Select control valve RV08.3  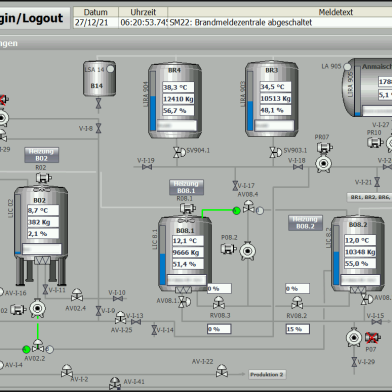coord(219,303)
